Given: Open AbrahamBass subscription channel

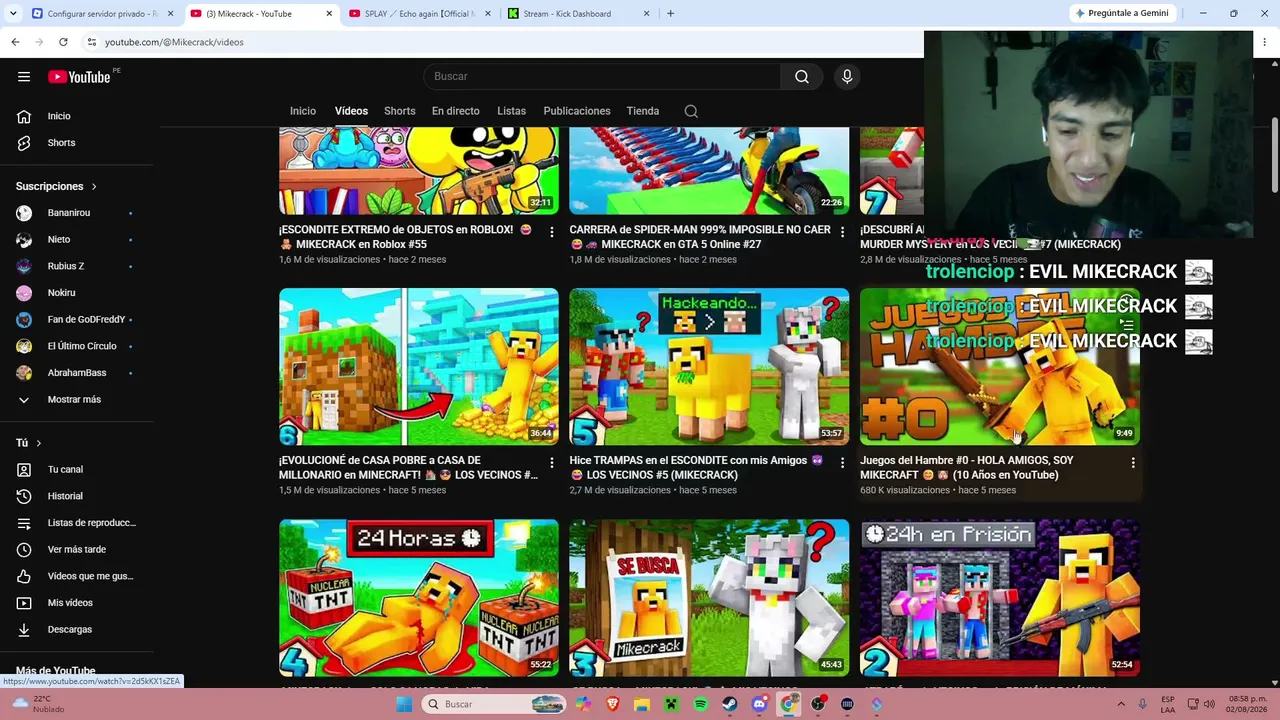Looking at the screenshot, I should pyautogui.click(x=77, y=373).
